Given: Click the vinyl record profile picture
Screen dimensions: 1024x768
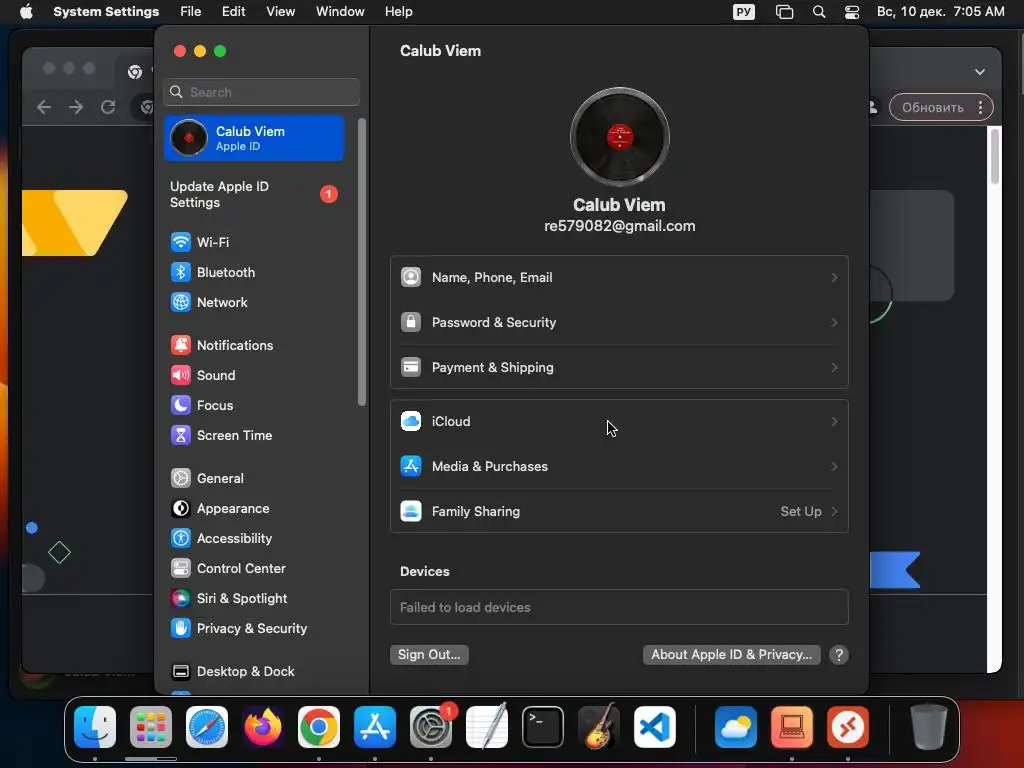Looking at the screenshot, I should [620, 137].
